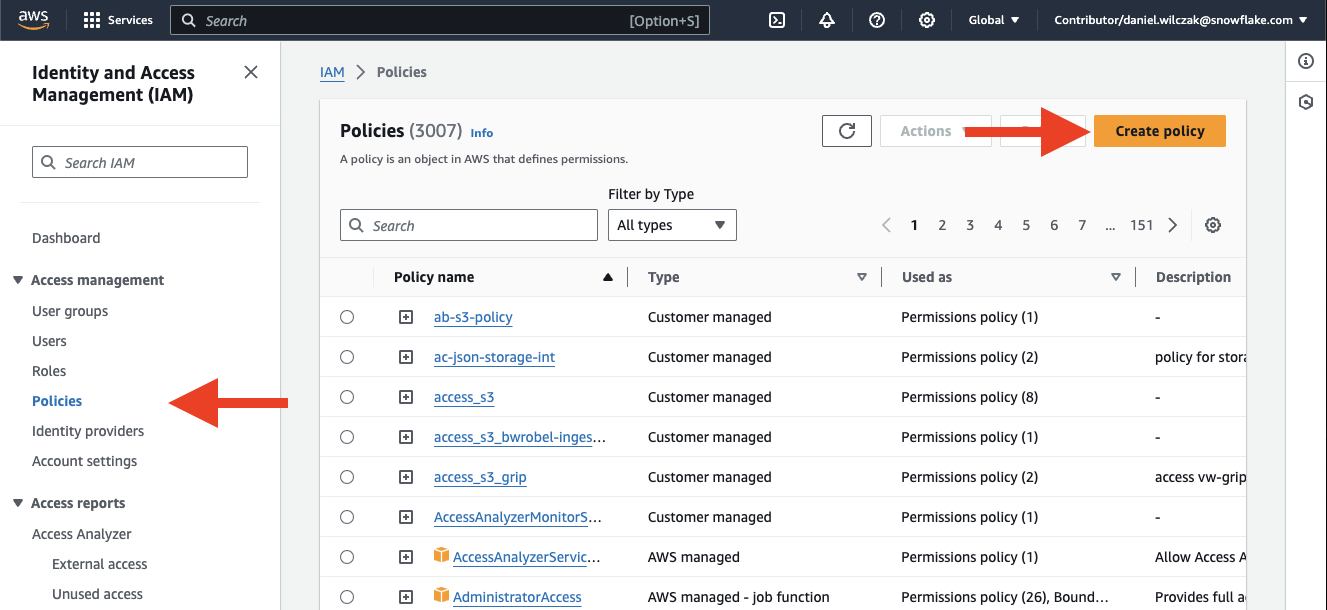
Task: Click the Create policy button
Action: coord(1159,131)
